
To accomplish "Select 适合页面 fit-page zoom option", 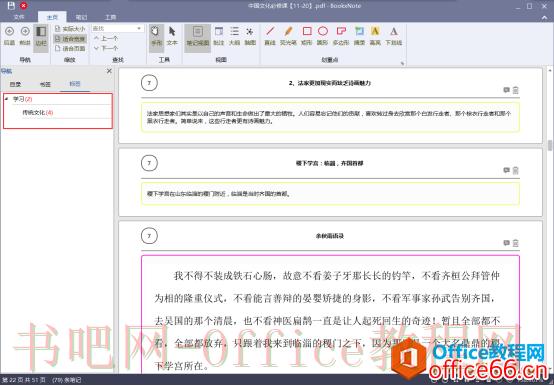I will 70,48.
